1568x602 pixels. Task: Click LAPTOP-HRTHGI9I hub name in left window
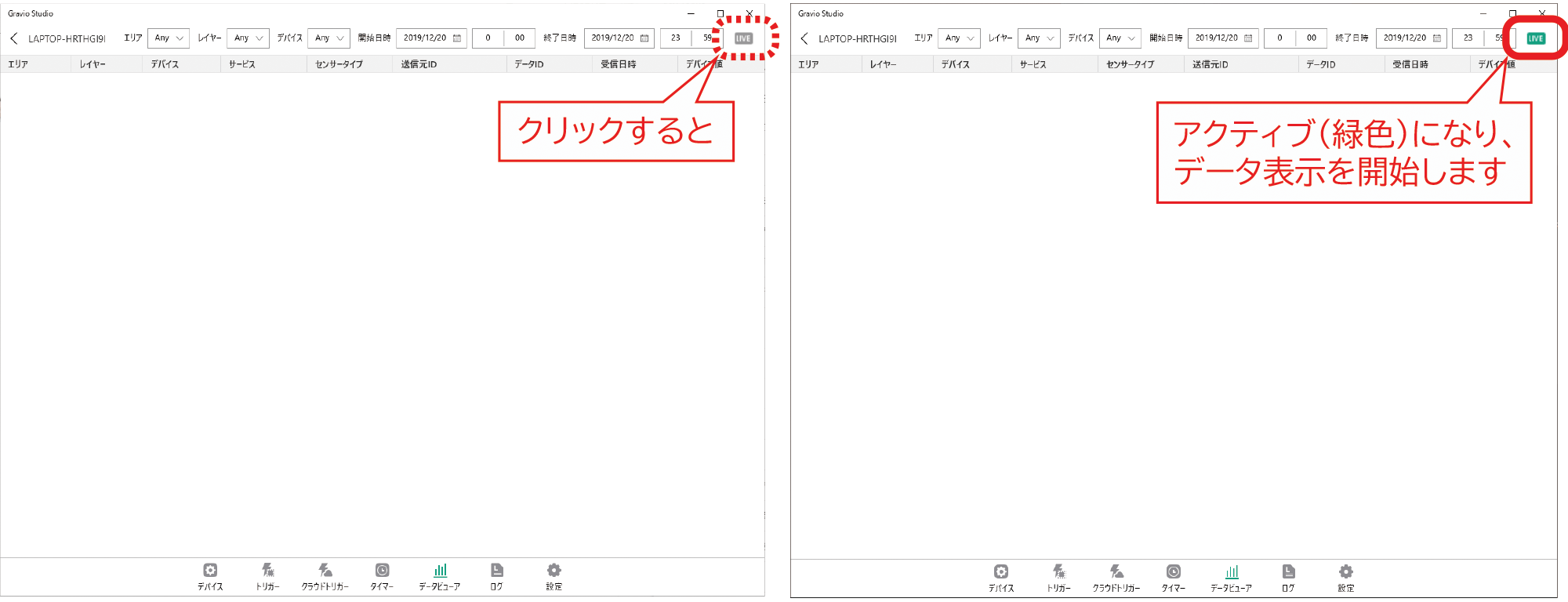pos(67,38)
